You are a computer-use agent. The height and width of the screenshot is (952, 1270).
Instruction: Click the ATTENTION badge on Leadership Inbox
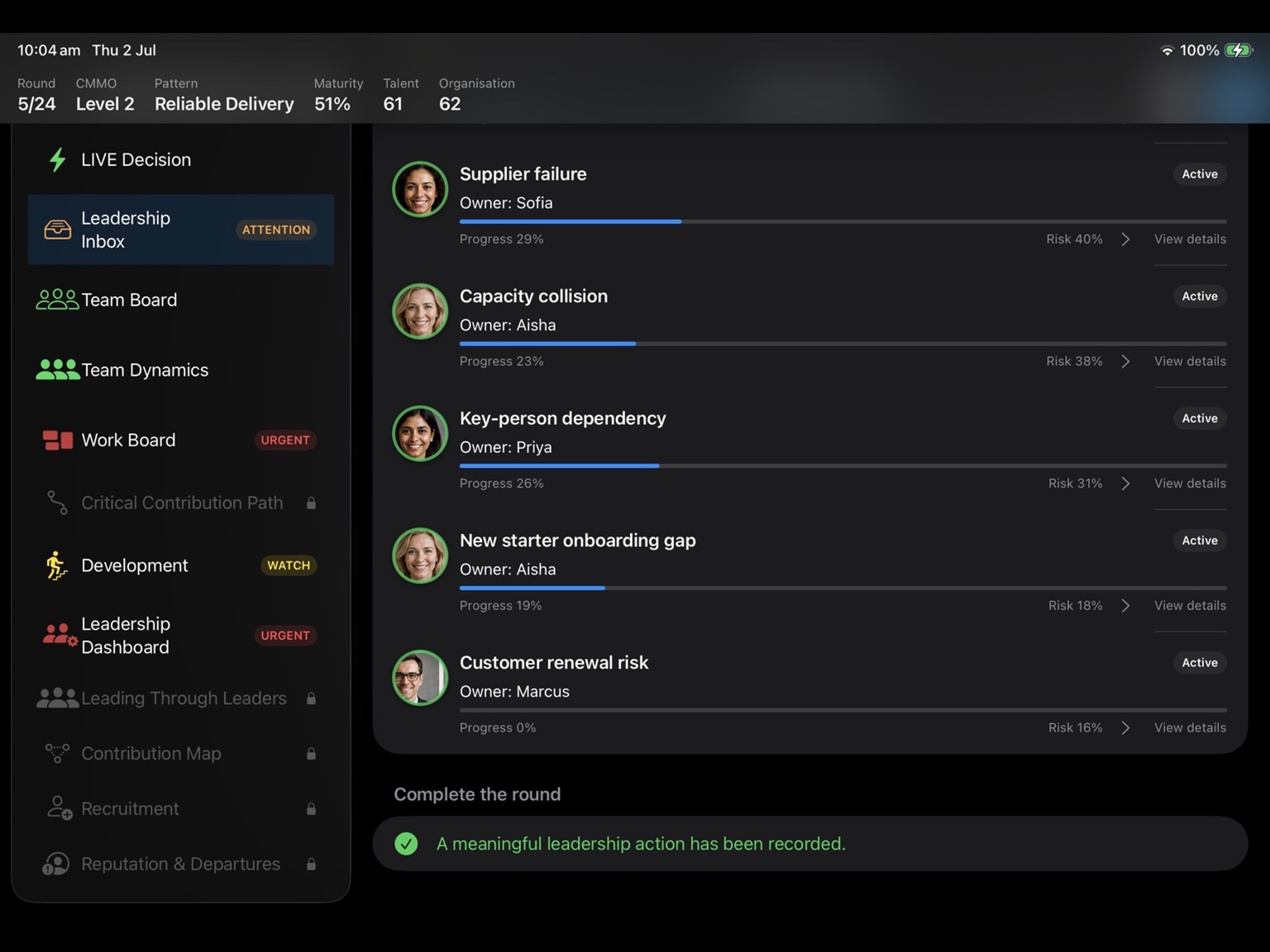[x=276, y=230]
